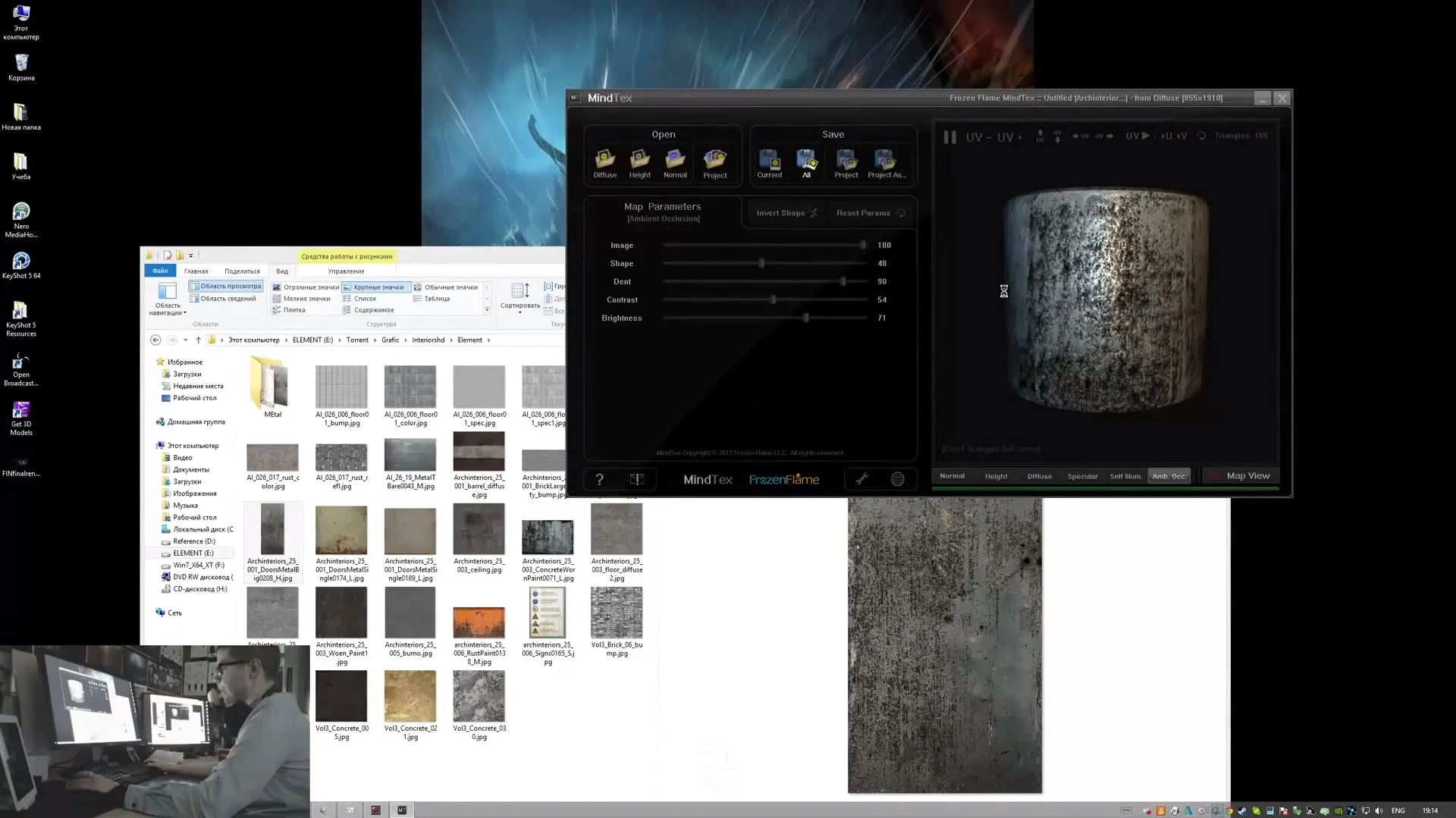Toggle Область просмотра preview pane
The width and height of the screenshot is (1456, 818).
click(225, 286)
